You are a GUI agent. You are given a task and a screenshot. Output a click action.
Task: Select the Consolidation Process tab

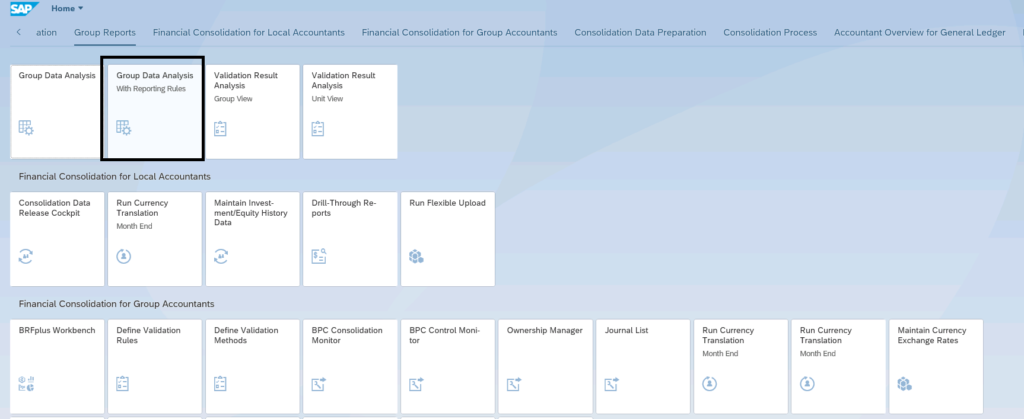coord(770,33)
